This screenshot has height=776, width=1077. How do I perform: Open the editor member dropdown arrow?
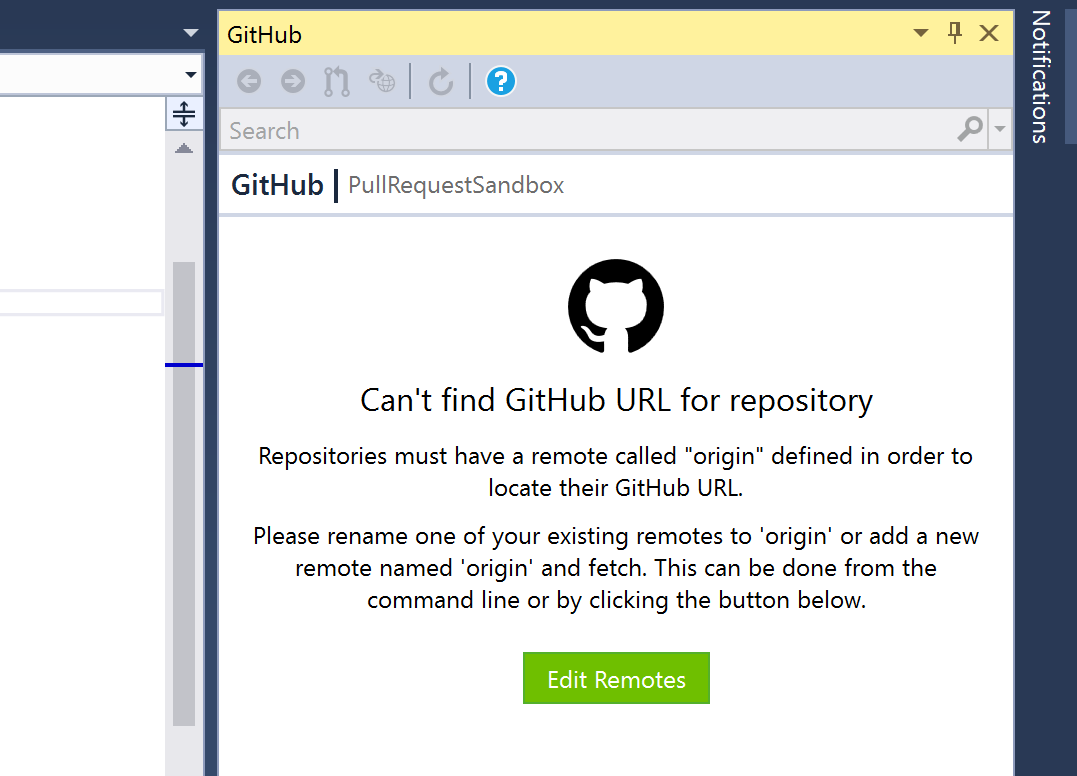pyautogui.click(x=191, y=74)
